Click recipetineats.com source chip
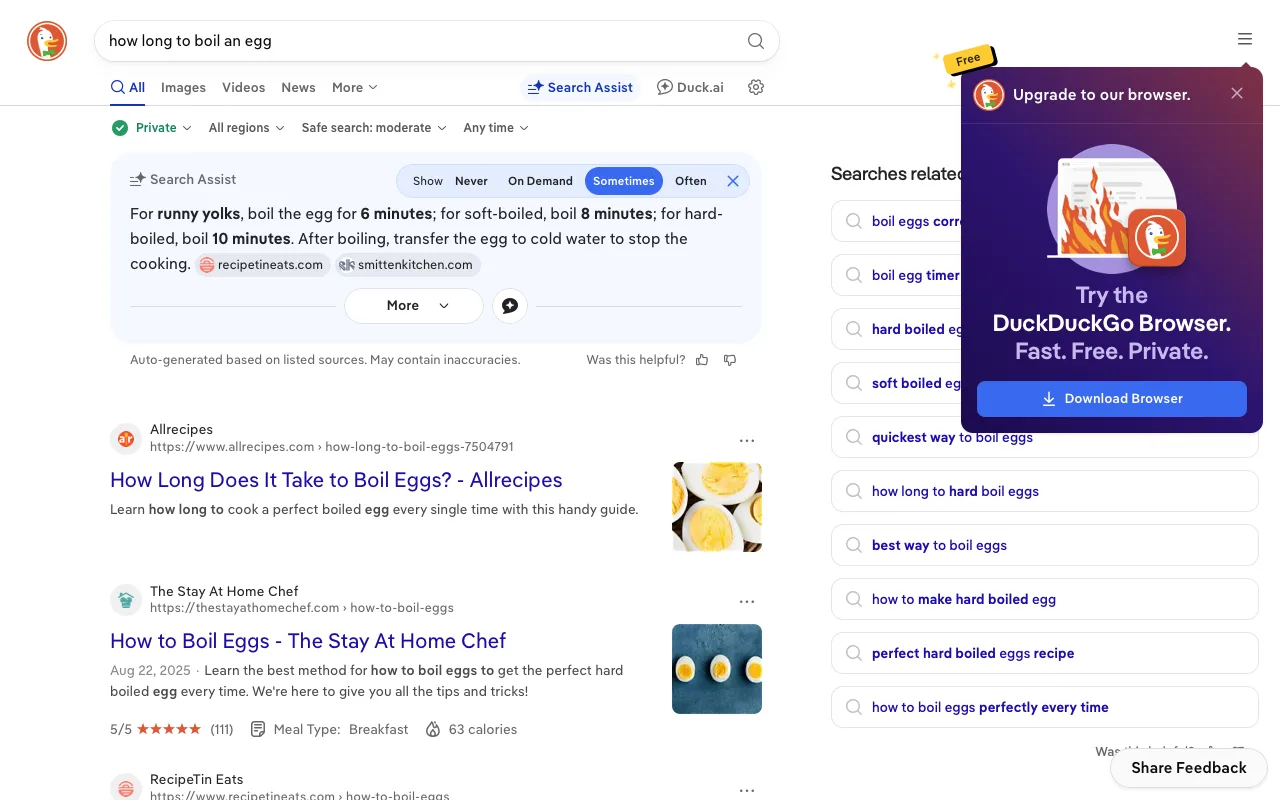1280x800 pixels. click(x=263, y=265)
